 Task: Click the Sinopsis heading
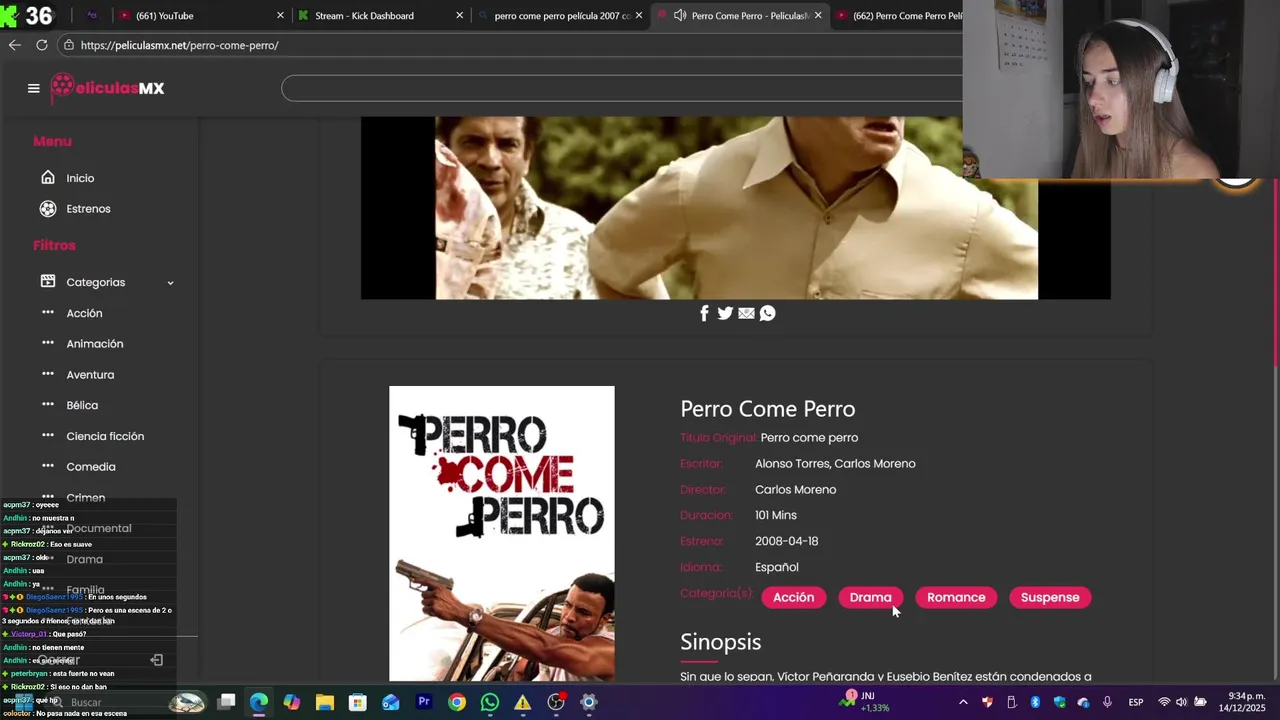coord(720,642)
